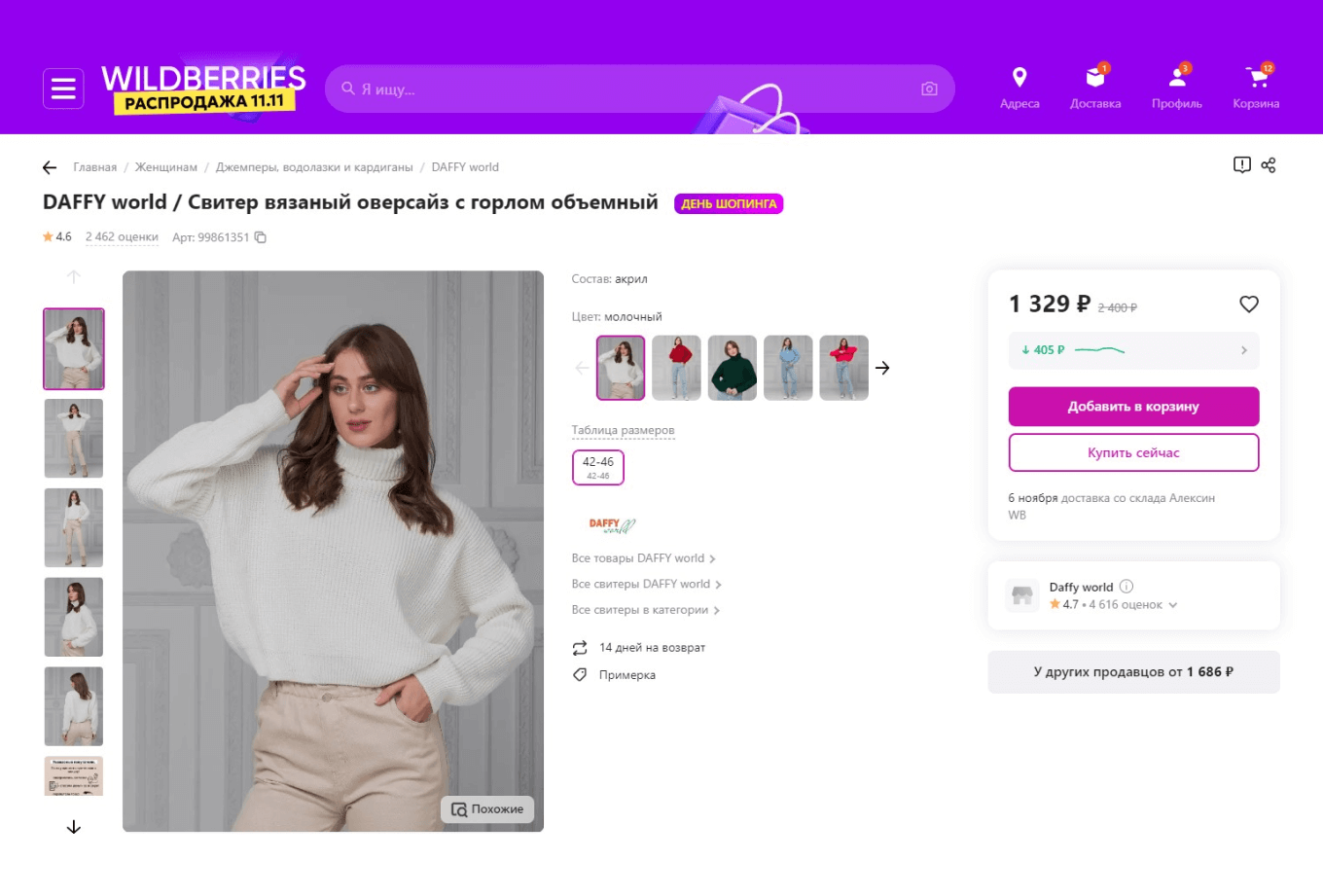Copy the article number with copy icon
The image size is (1323, 896).
261,237
